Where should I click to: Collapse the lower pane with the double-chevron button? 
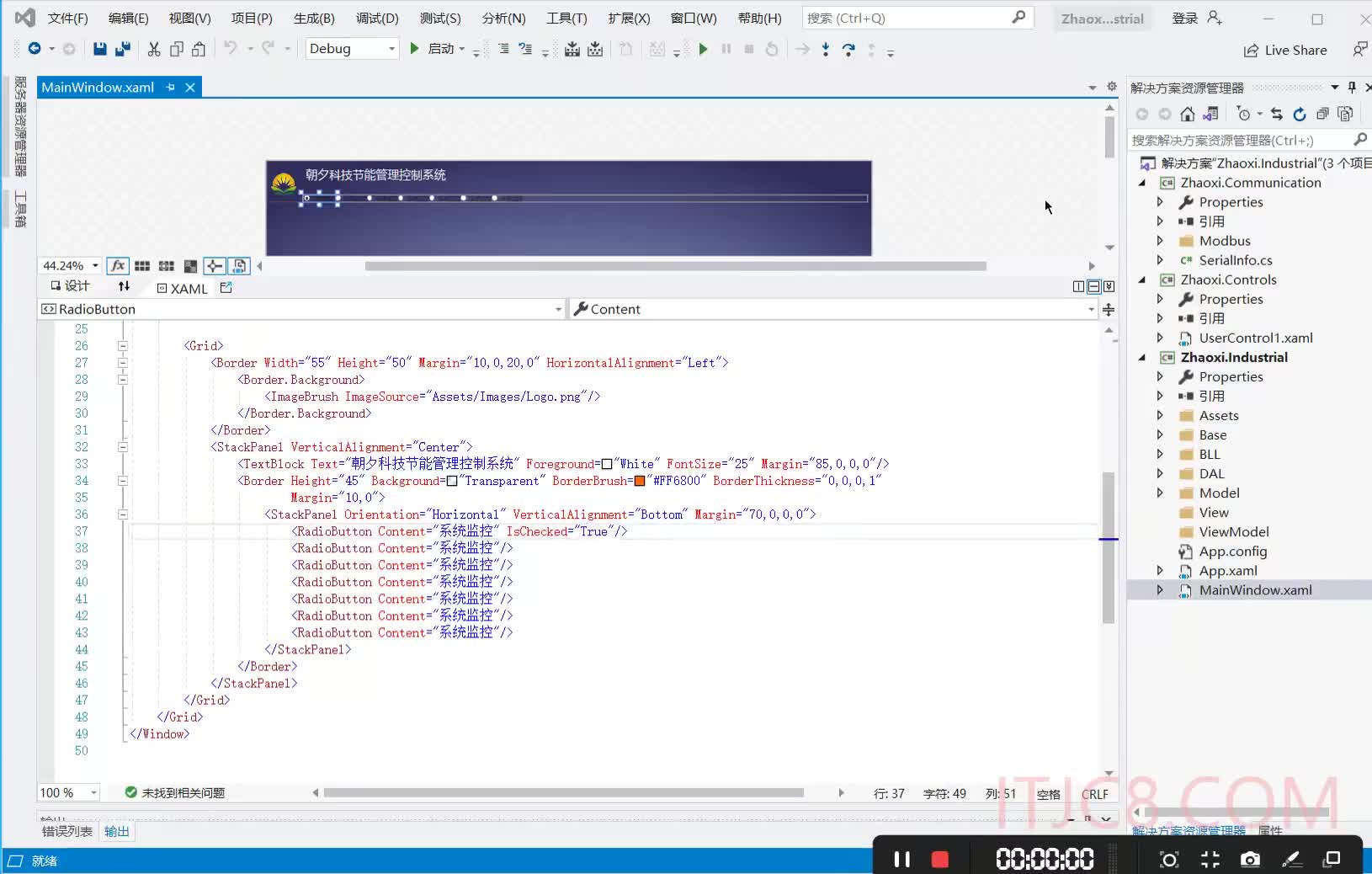1109,286
